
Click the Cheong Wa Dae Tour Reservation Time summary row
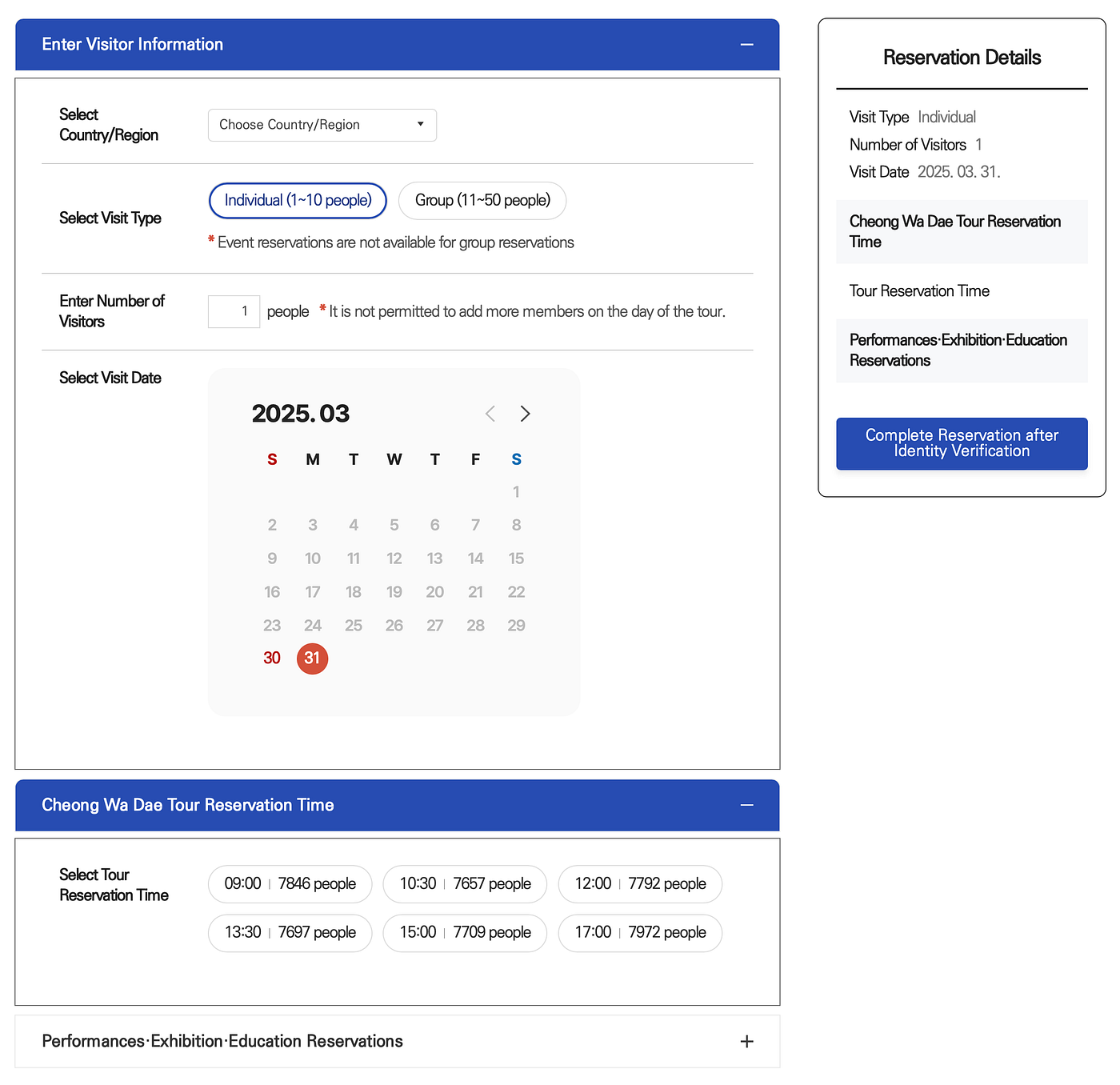point(962,232)
